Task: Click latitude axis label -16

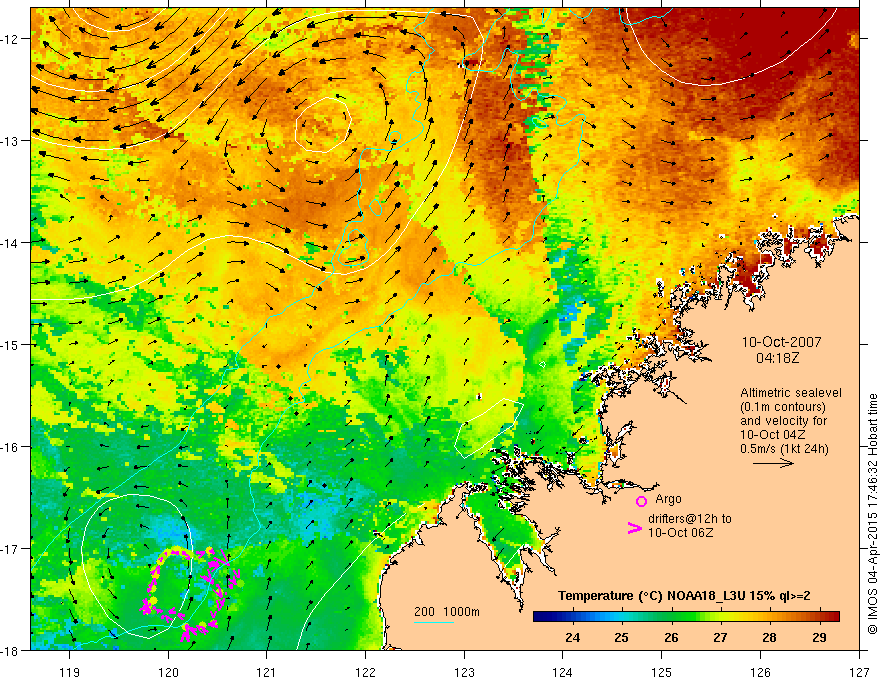Action: point(10,447)
